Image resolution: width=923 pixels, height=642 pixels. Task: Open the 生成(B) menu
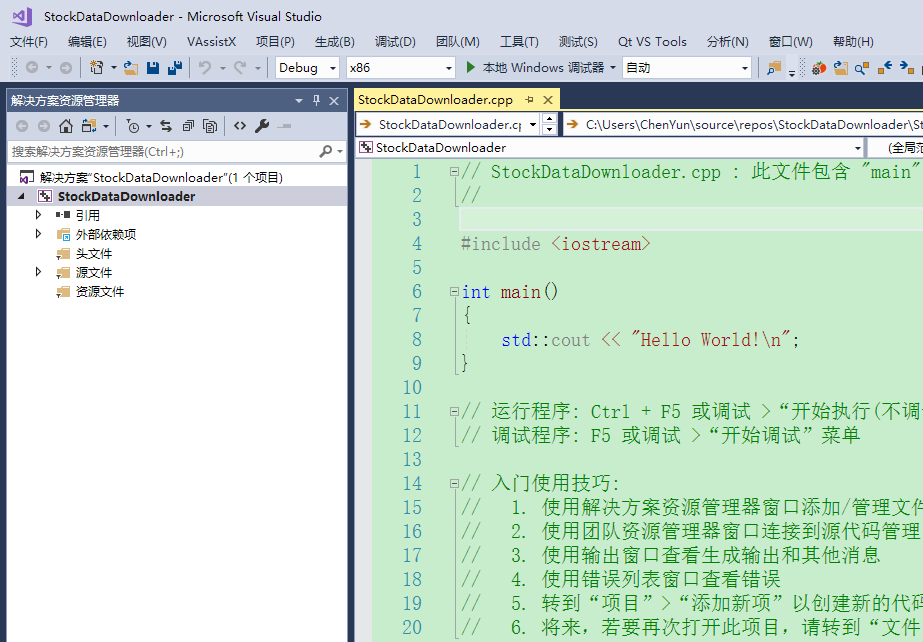334,42
